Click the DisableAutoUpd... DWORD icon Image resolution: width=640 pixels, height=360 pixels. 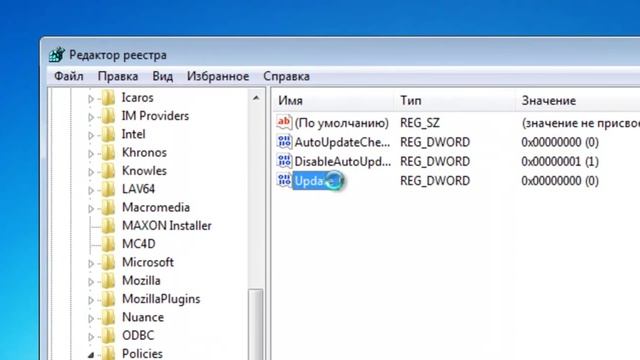coord(284,161)
